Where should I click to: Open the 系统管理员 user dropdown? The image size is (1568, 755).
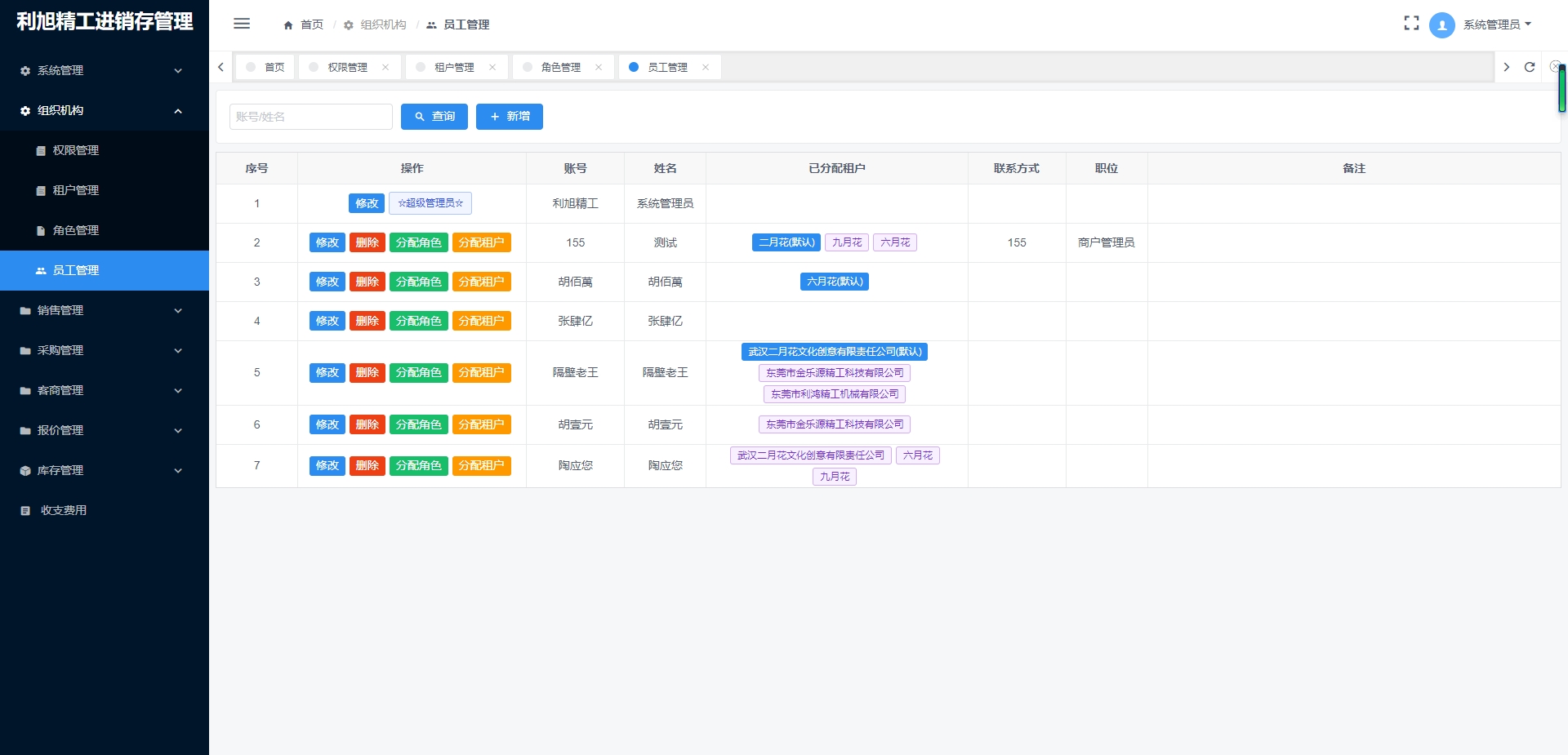tap(1498, 24)
